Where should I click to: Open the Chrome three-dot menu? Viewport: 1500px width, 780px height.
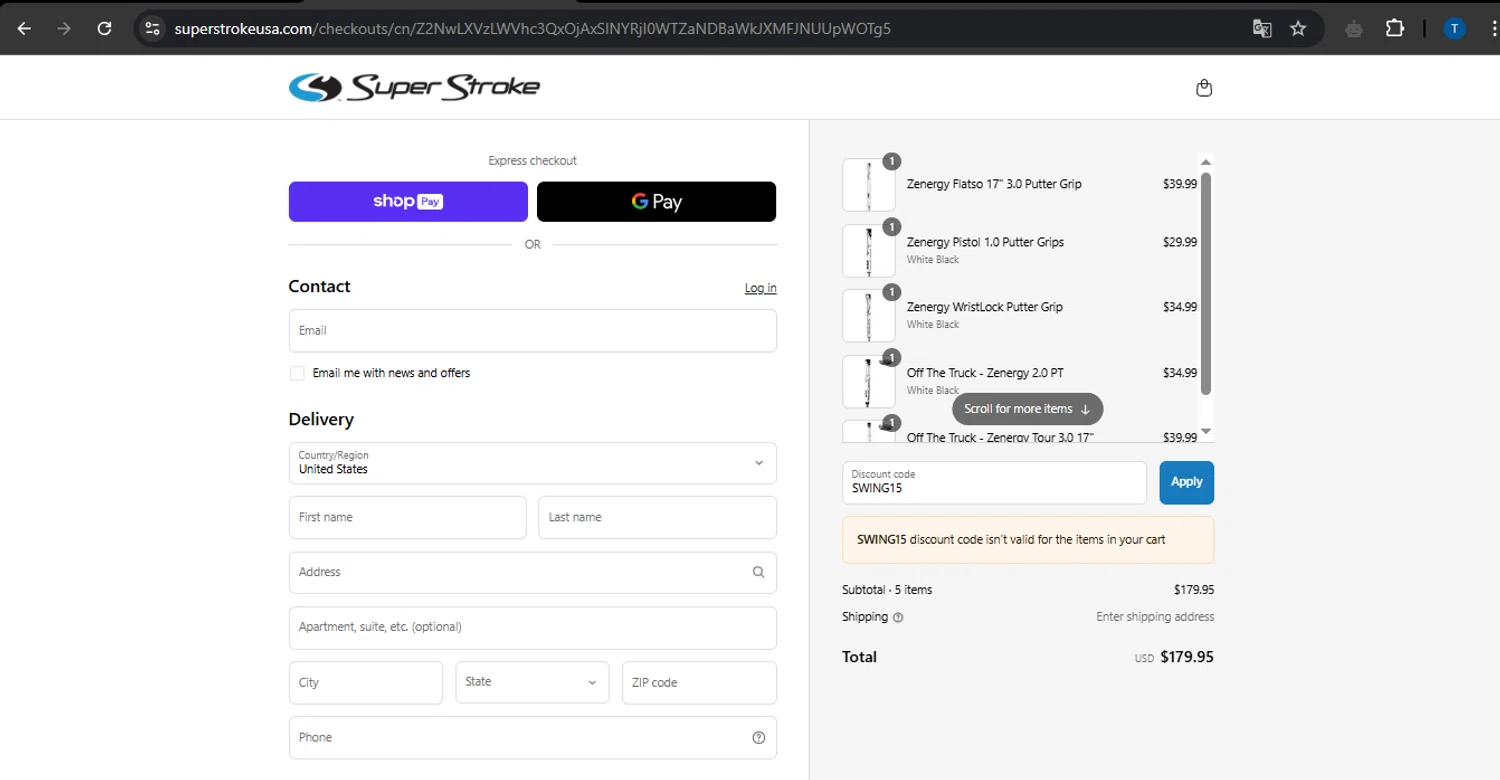click(1496, 28)
